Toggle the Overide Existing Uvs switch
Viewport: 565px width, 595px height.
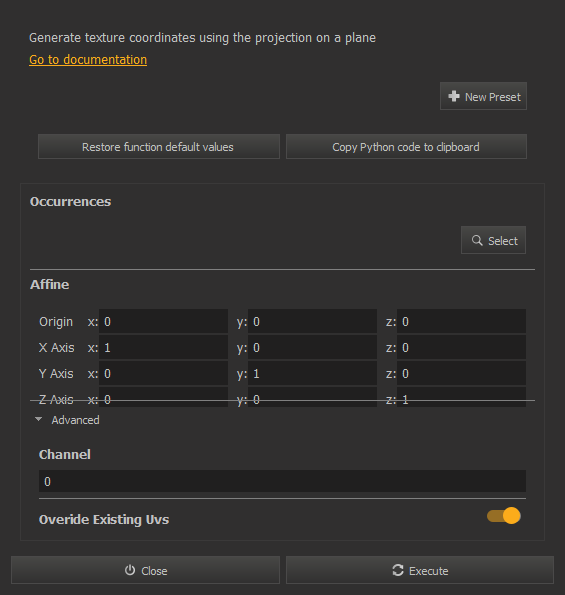[504, 516]
